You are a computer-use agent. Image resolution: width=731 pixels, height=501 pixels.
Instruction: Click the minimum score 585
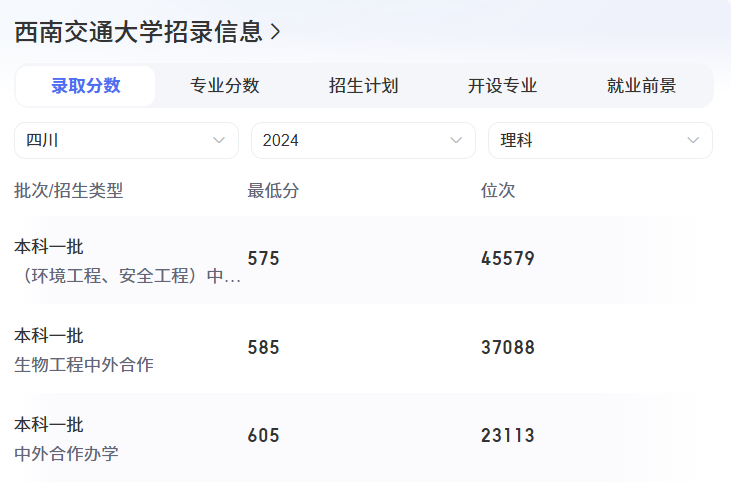coord(263,348)
